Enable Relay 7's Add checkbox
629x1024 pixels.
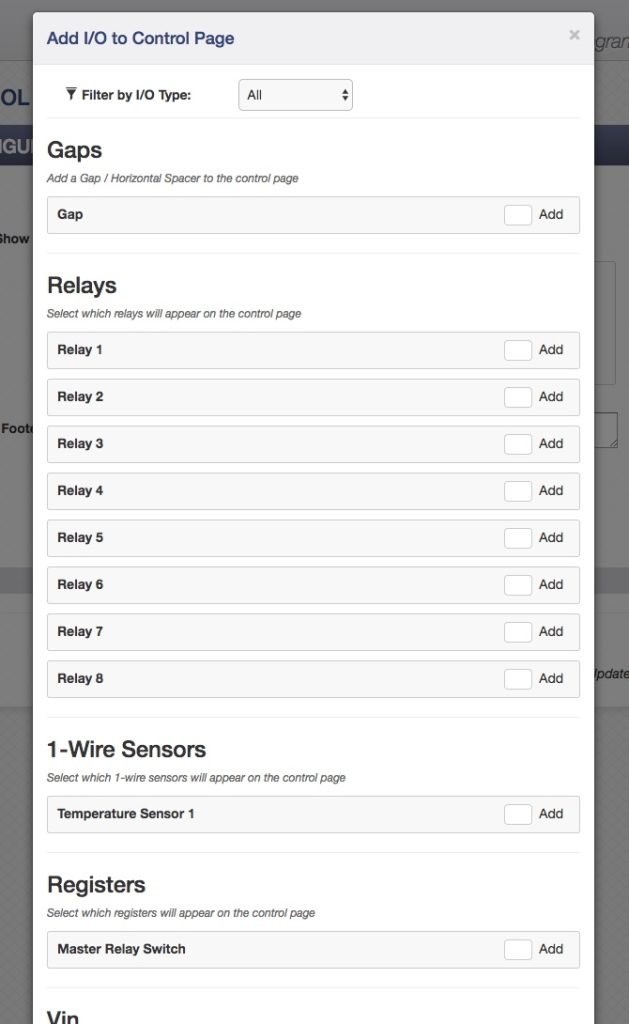(519, 631)
